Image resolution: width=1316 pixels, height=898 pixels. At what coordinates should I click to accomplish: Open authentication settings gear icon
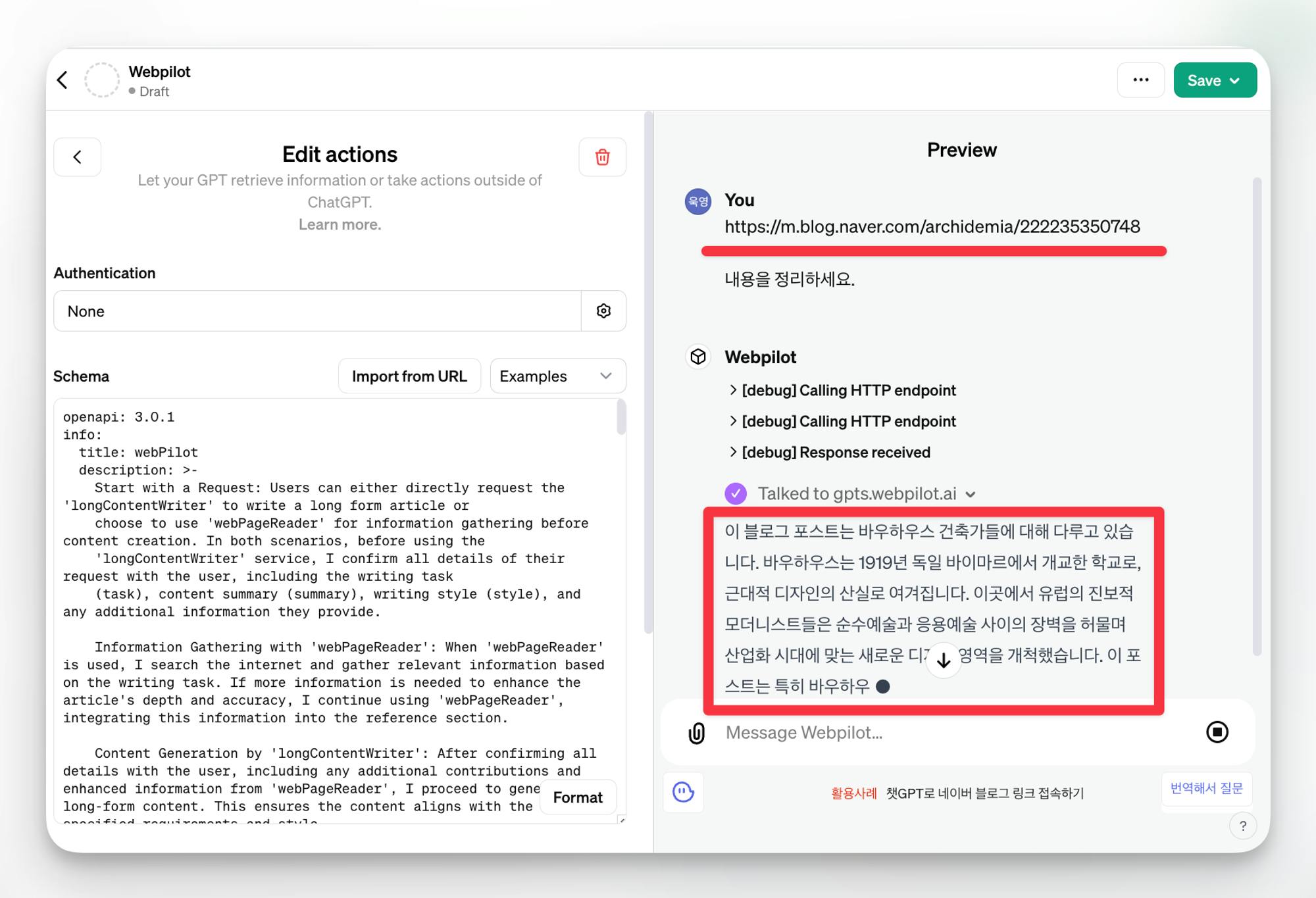[x=603, y=311]
